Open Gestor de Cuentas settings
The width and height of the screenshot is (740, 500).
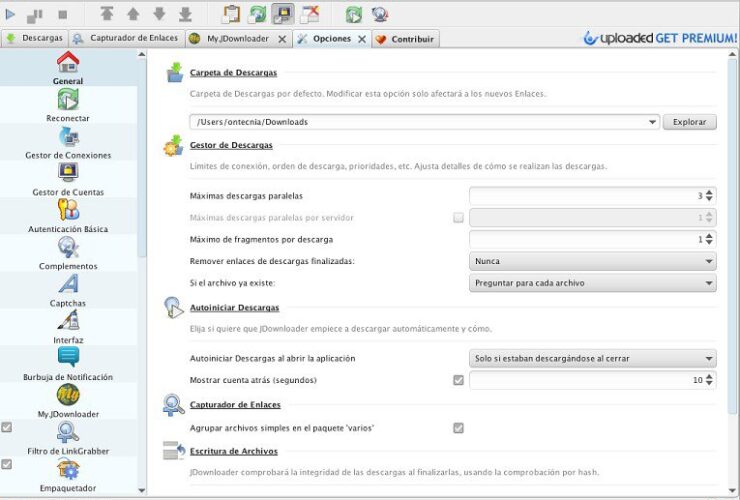68,179
